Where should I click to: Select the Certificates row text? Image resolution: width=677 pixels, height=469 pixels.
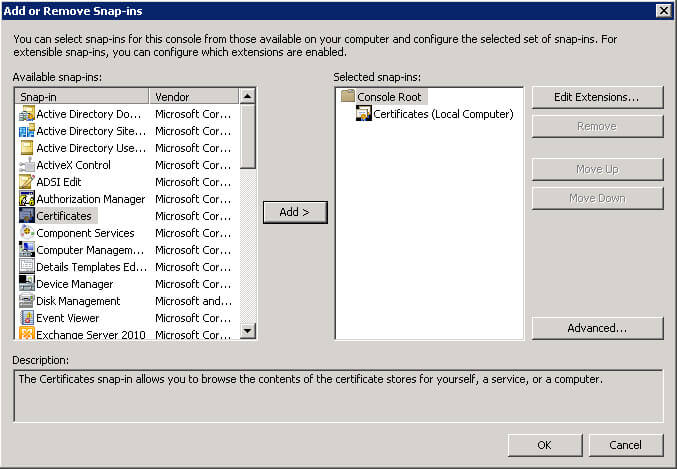coord(64,216)
